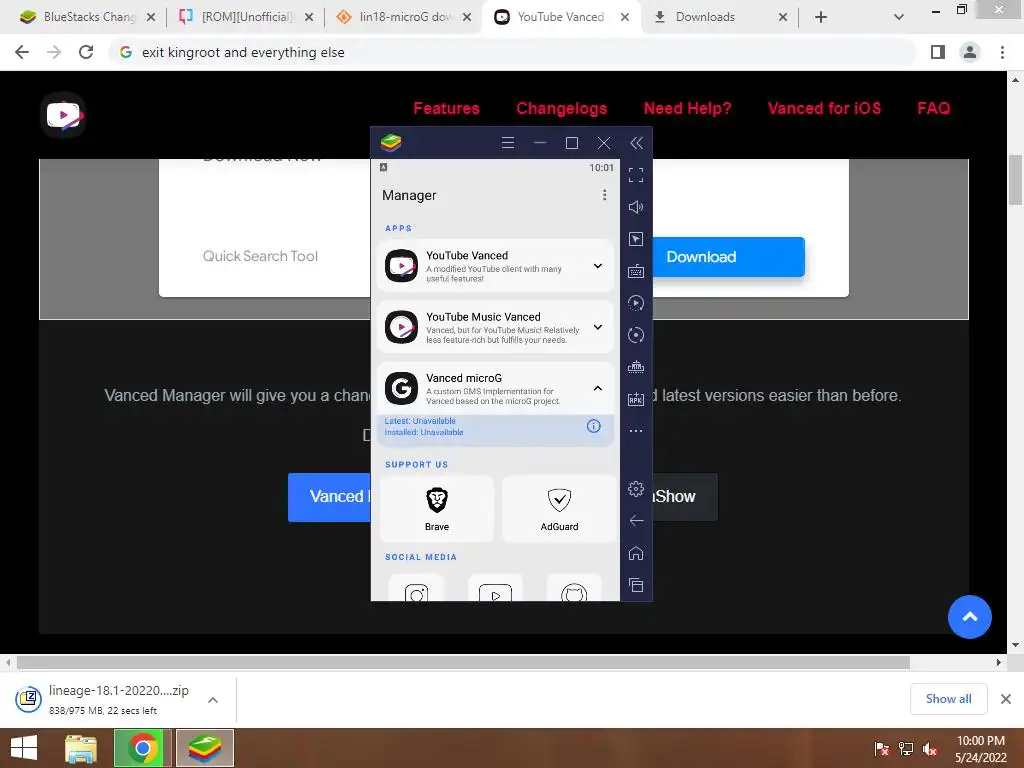Toggle BlueStacks fullscreen icon in sidebar

[636, 175]
